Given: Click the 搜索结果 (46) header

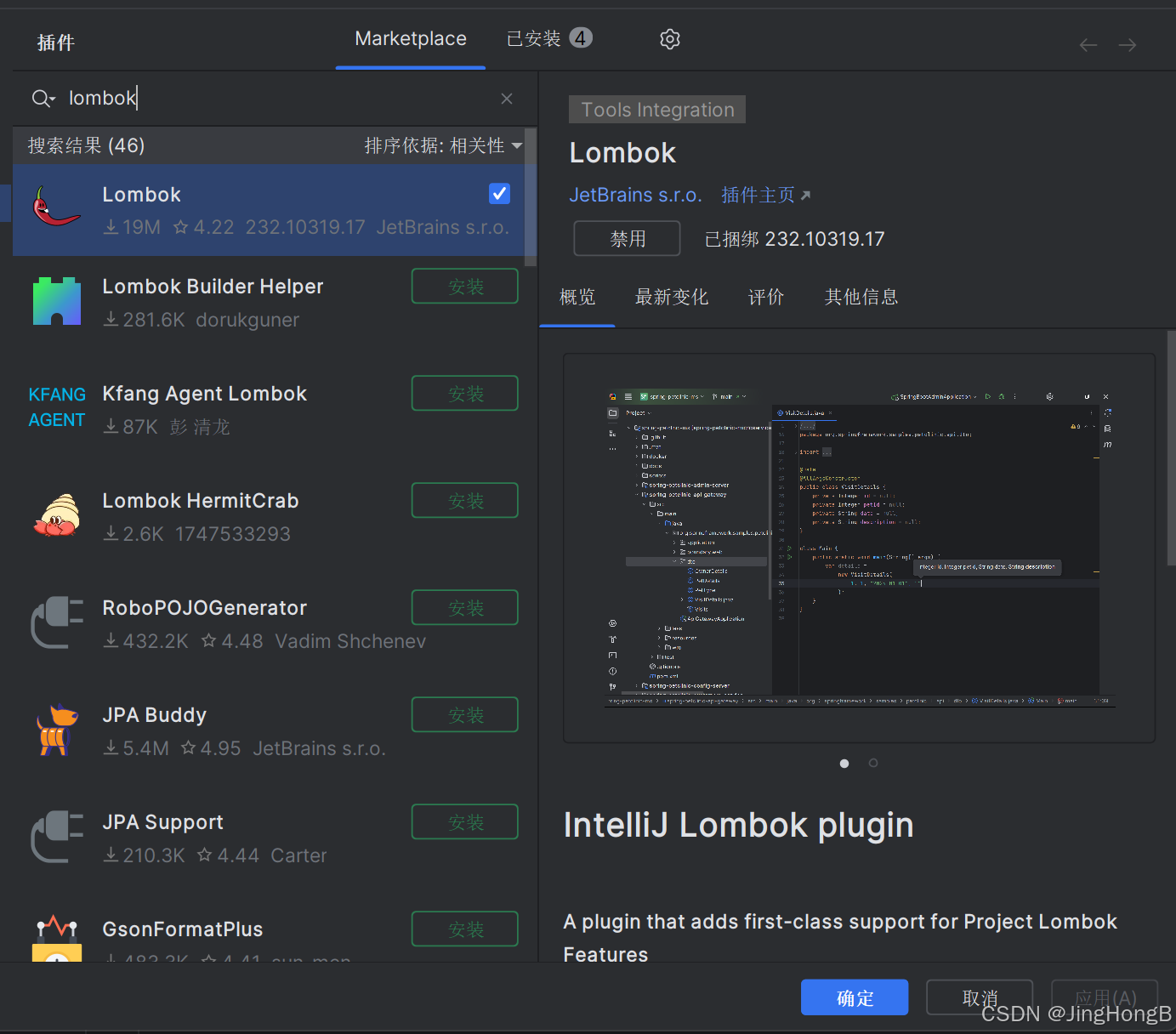Looking at the screenshot, I should [86, 145].
